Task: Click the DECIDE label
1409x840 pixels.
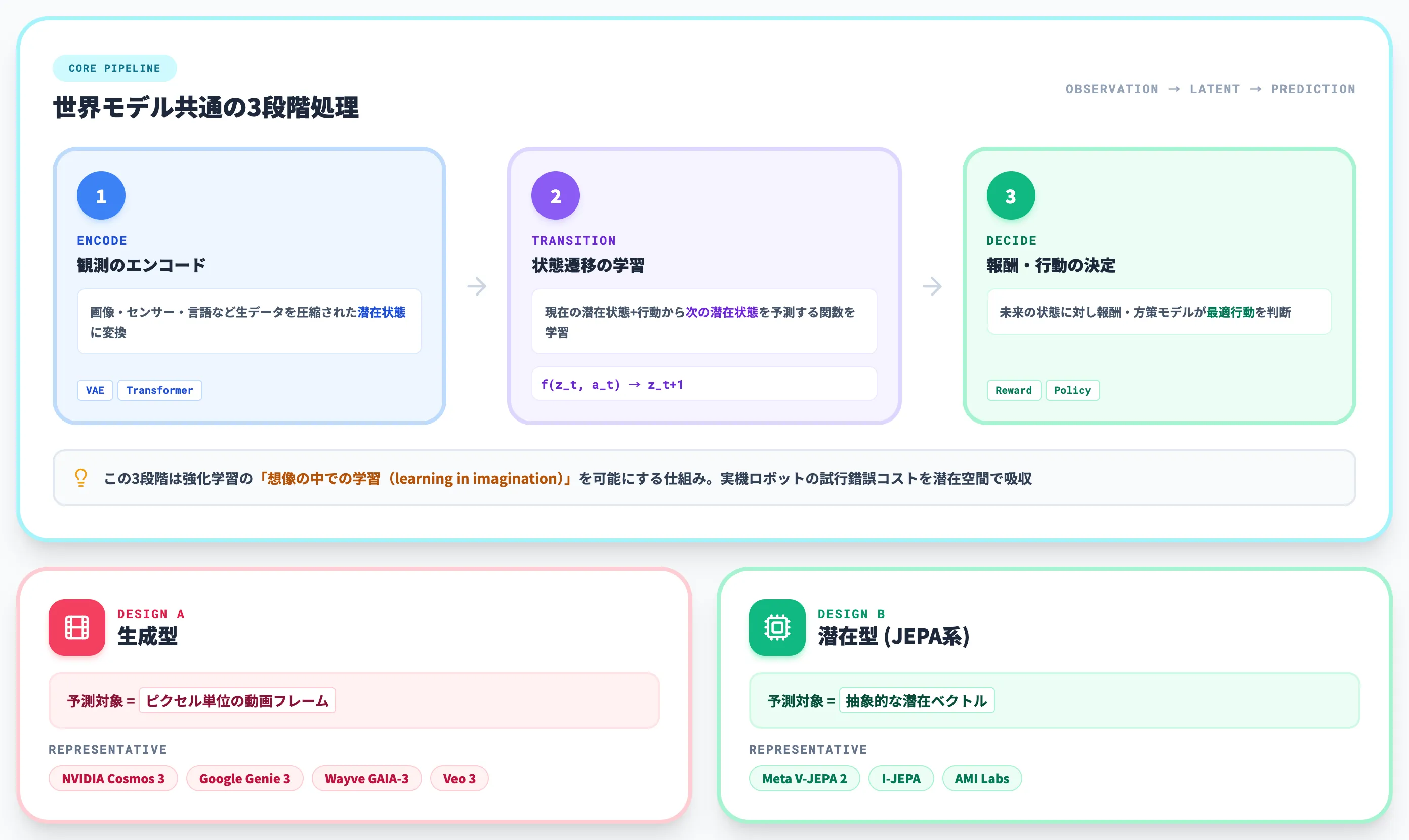Action: coord(1012,240)
